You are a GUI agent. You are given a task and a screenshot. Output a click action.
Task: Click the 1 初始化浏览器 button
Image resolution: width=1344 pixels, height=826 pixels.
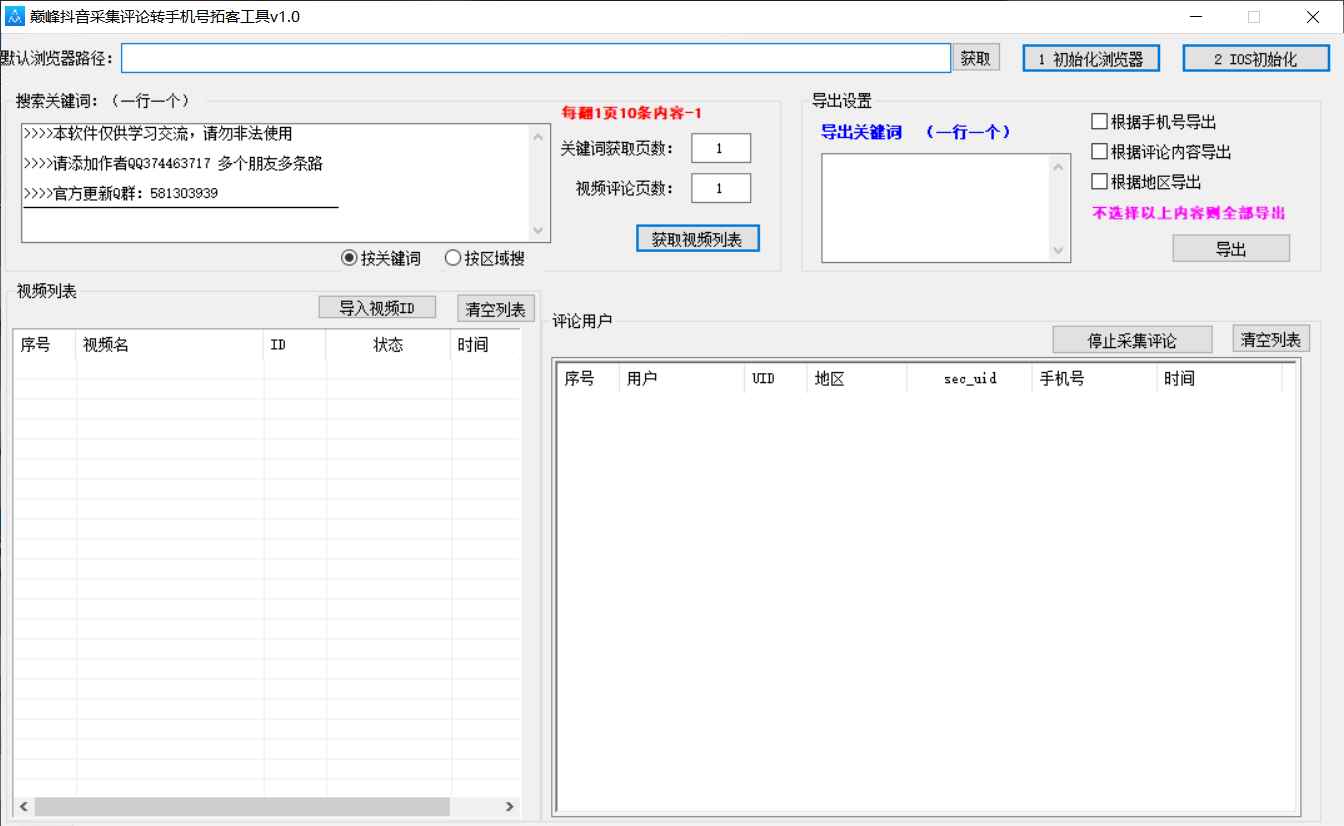tap(1089, 57)
